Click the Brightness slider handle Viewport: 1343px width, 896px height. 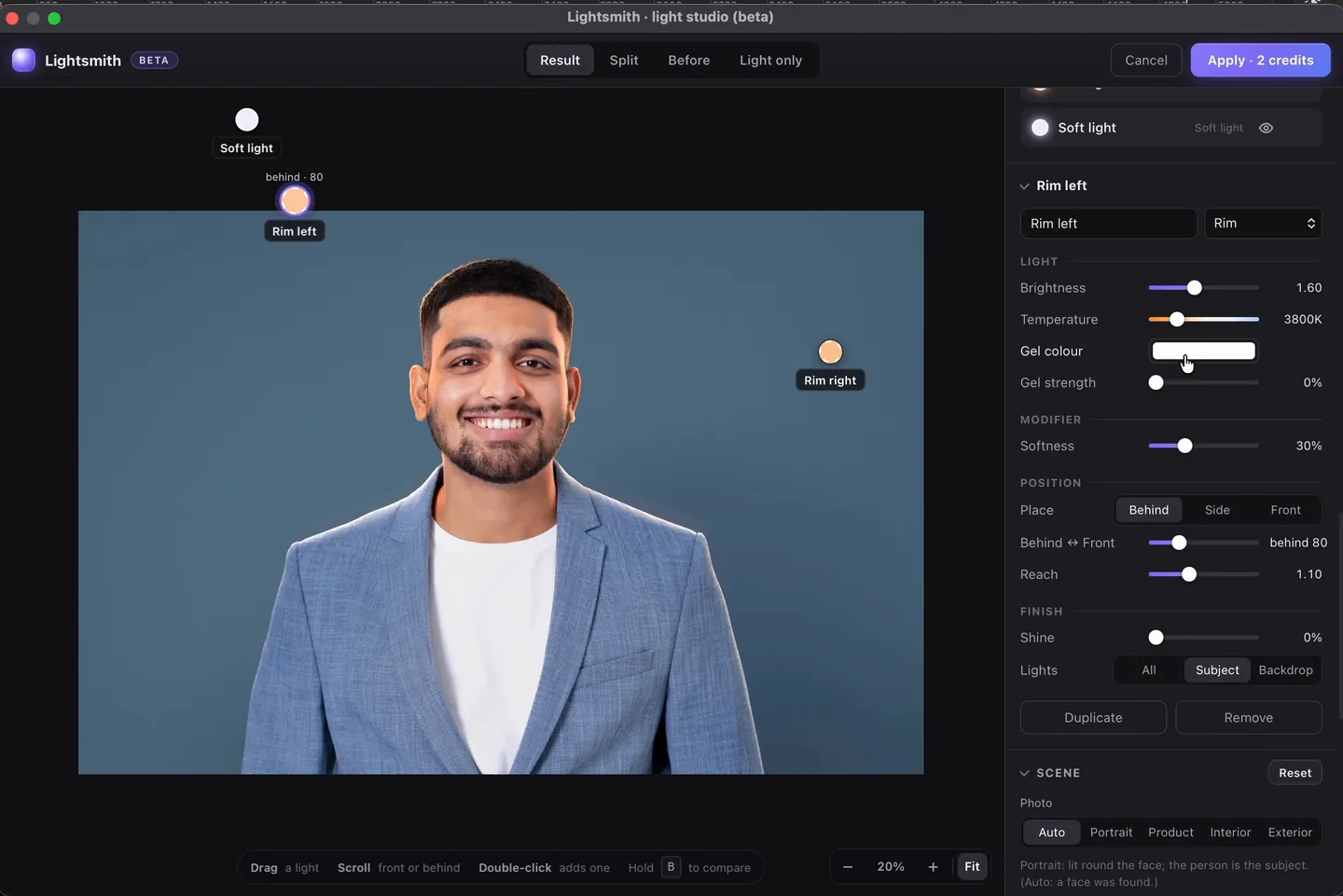click(1195, 288)
